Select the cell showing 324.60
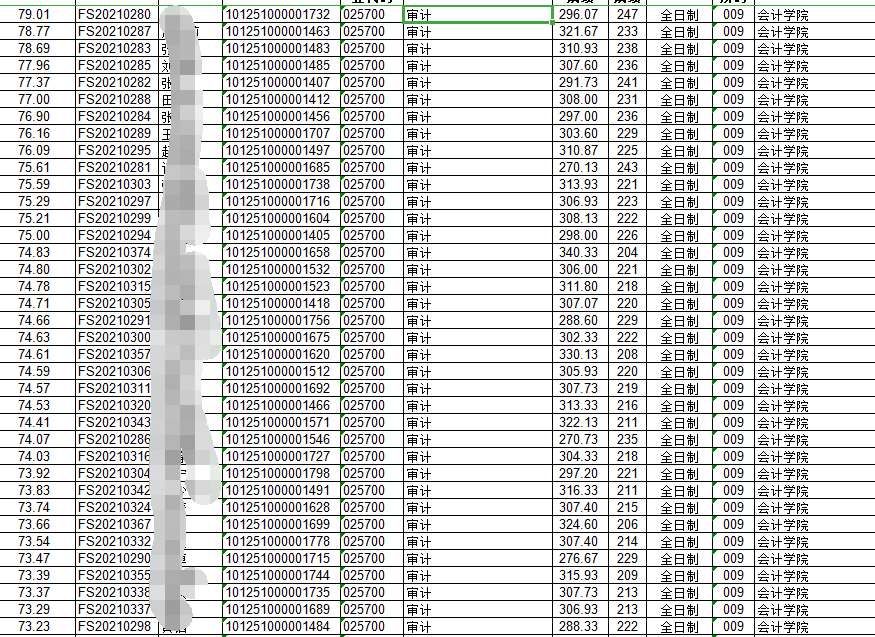Image resolution: width=875 pixels, height=637 pixels. click(x=578, y=525)
